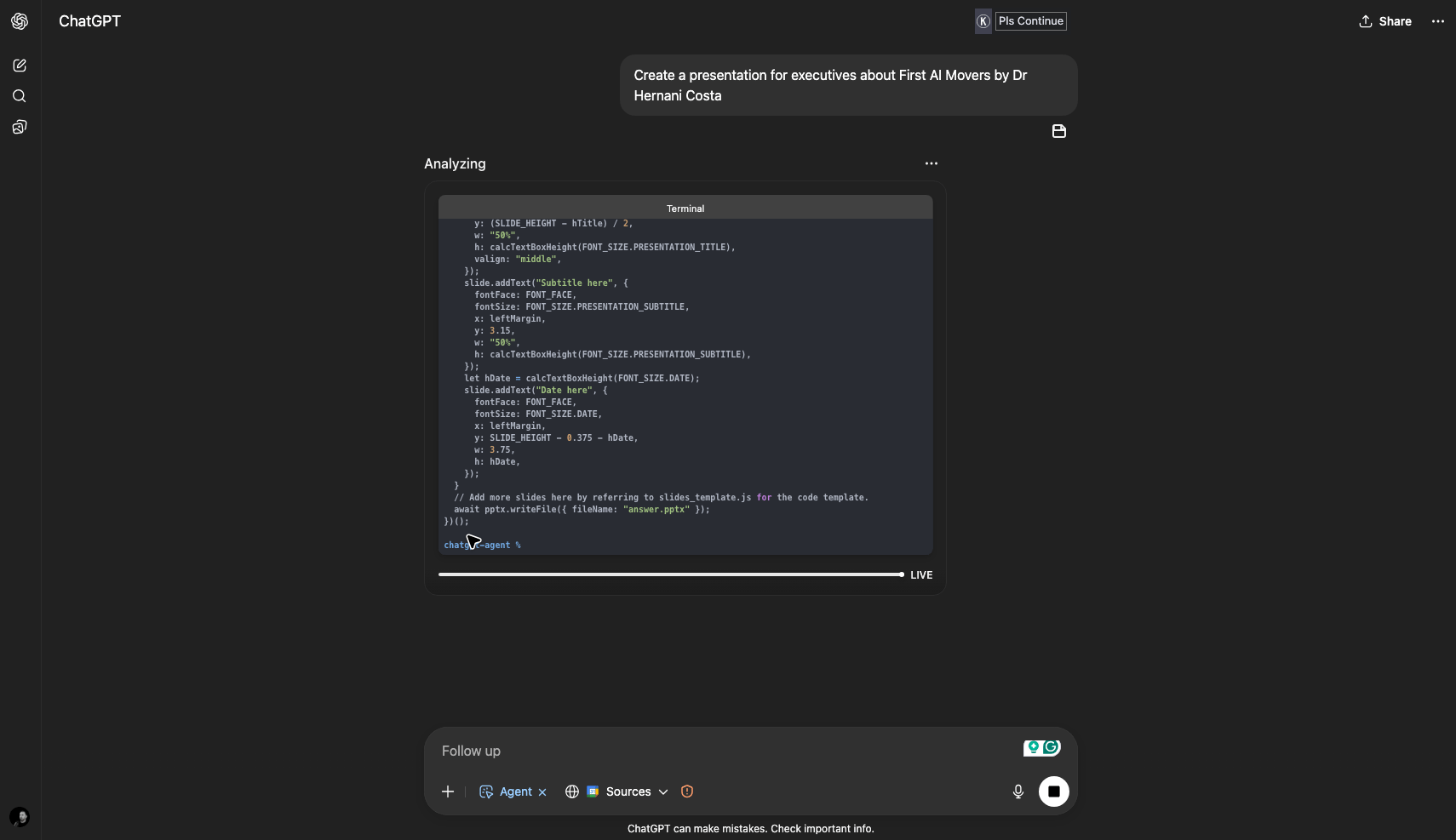Click the 'y: 3.15' terminal line
Image resolution: width=1456 pixels, height=840 pixels.
[495, 330]
